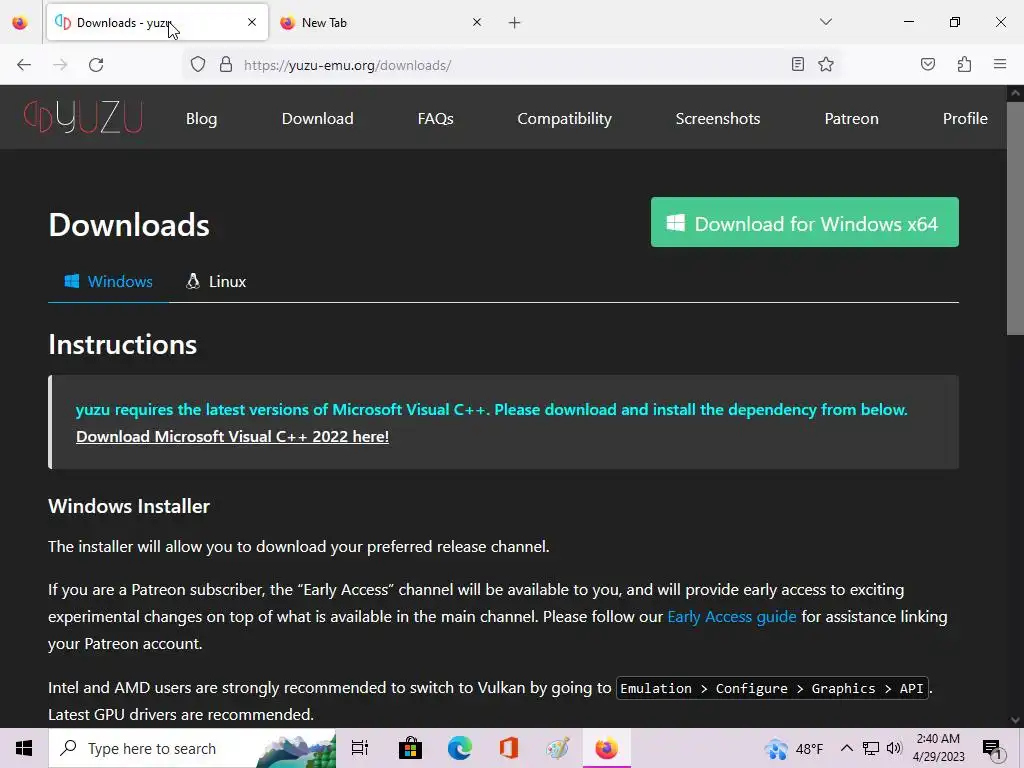The image size is (1024, 768).
Task: Open clock showing 2:40 AM
Action: coord(938,748)
